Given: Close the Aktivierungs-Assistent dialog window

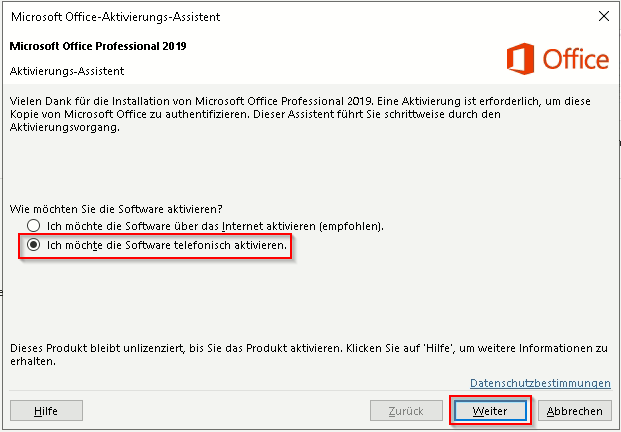Looking at the screenshot, I should (603, 17).
